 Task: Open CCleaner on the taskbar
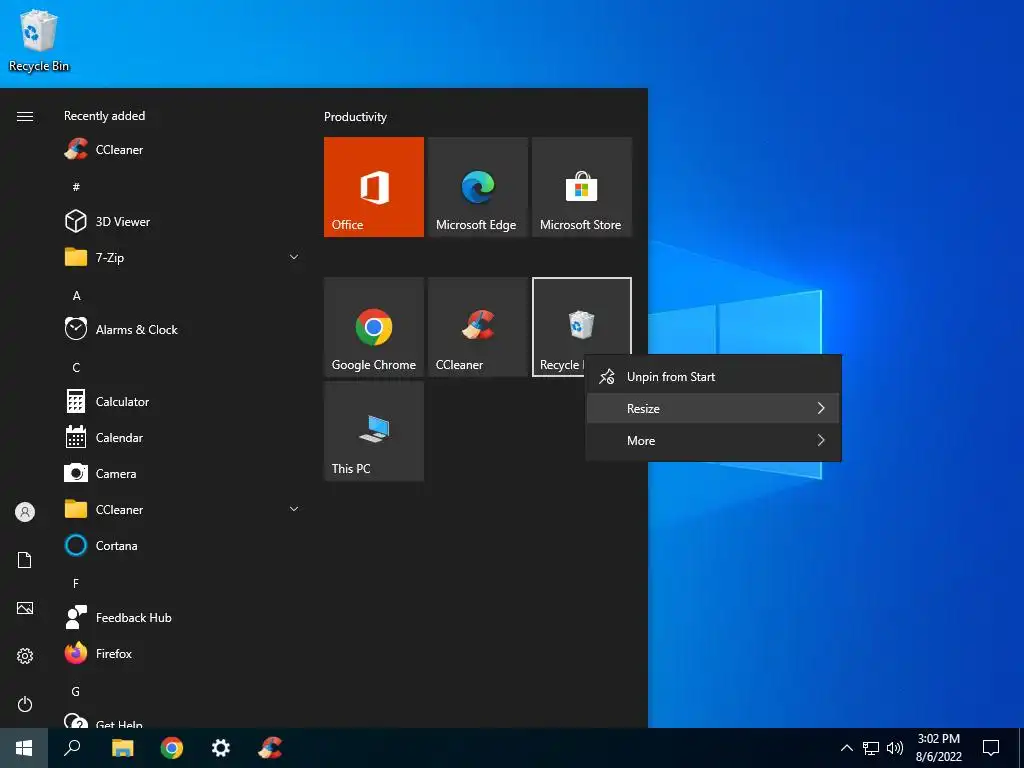click(270, 748)
